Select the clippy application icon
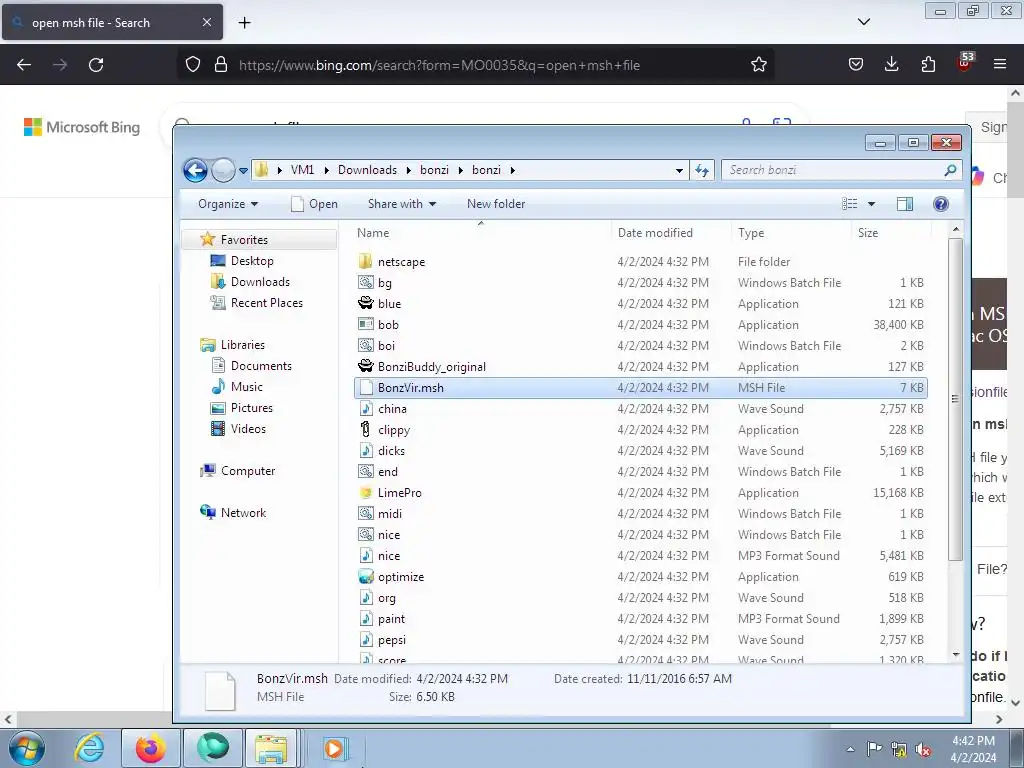The image size is (1024, 768). [366, 429]
